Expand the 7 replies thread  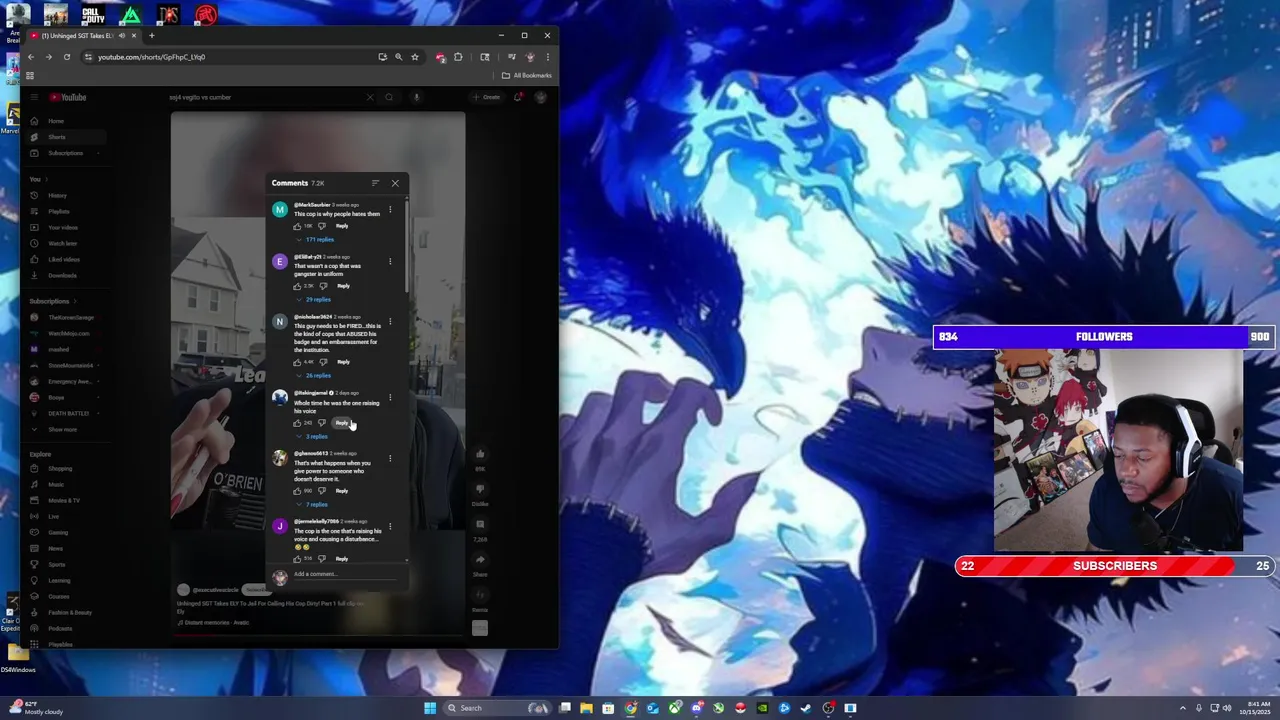click(x=312, y=505)
